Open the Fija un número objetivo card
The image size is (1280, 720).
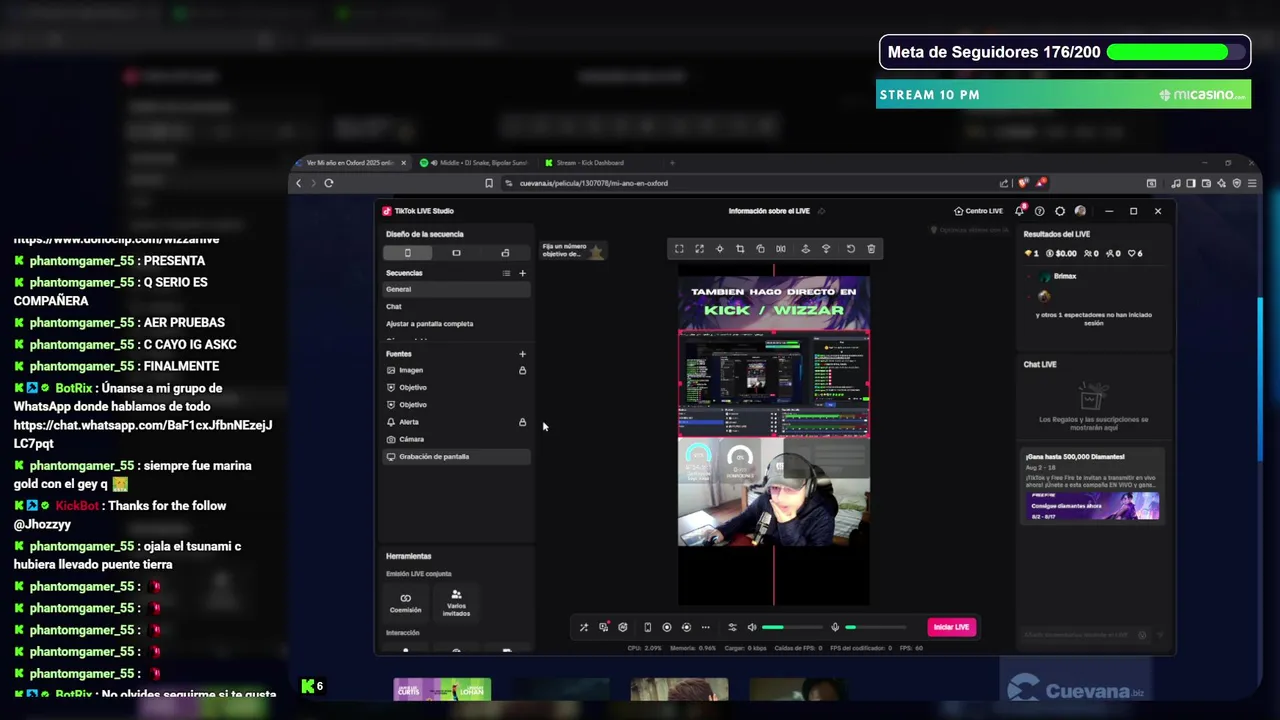573,250
